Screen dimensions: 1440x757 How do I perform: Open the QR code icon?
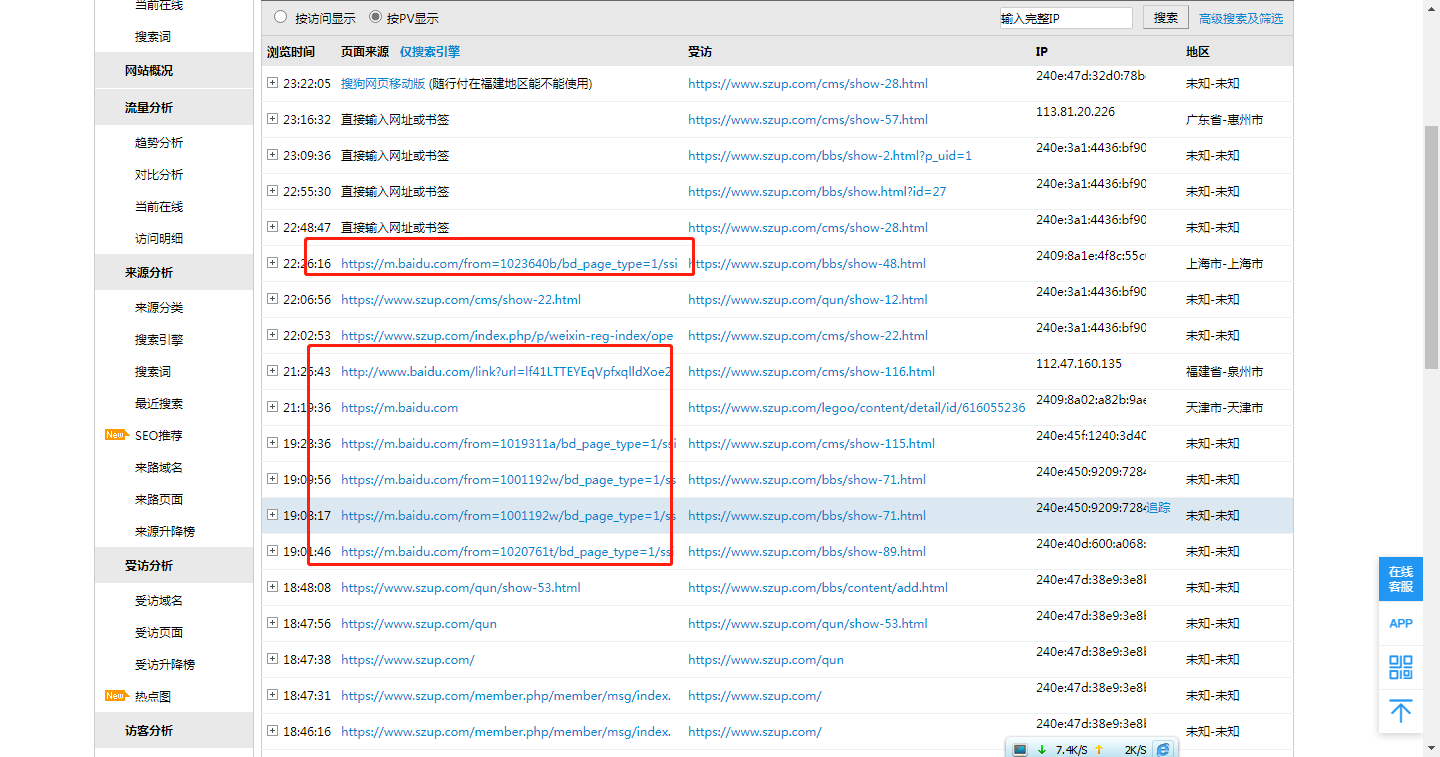pyautogui.click(x=1400, y=667)
